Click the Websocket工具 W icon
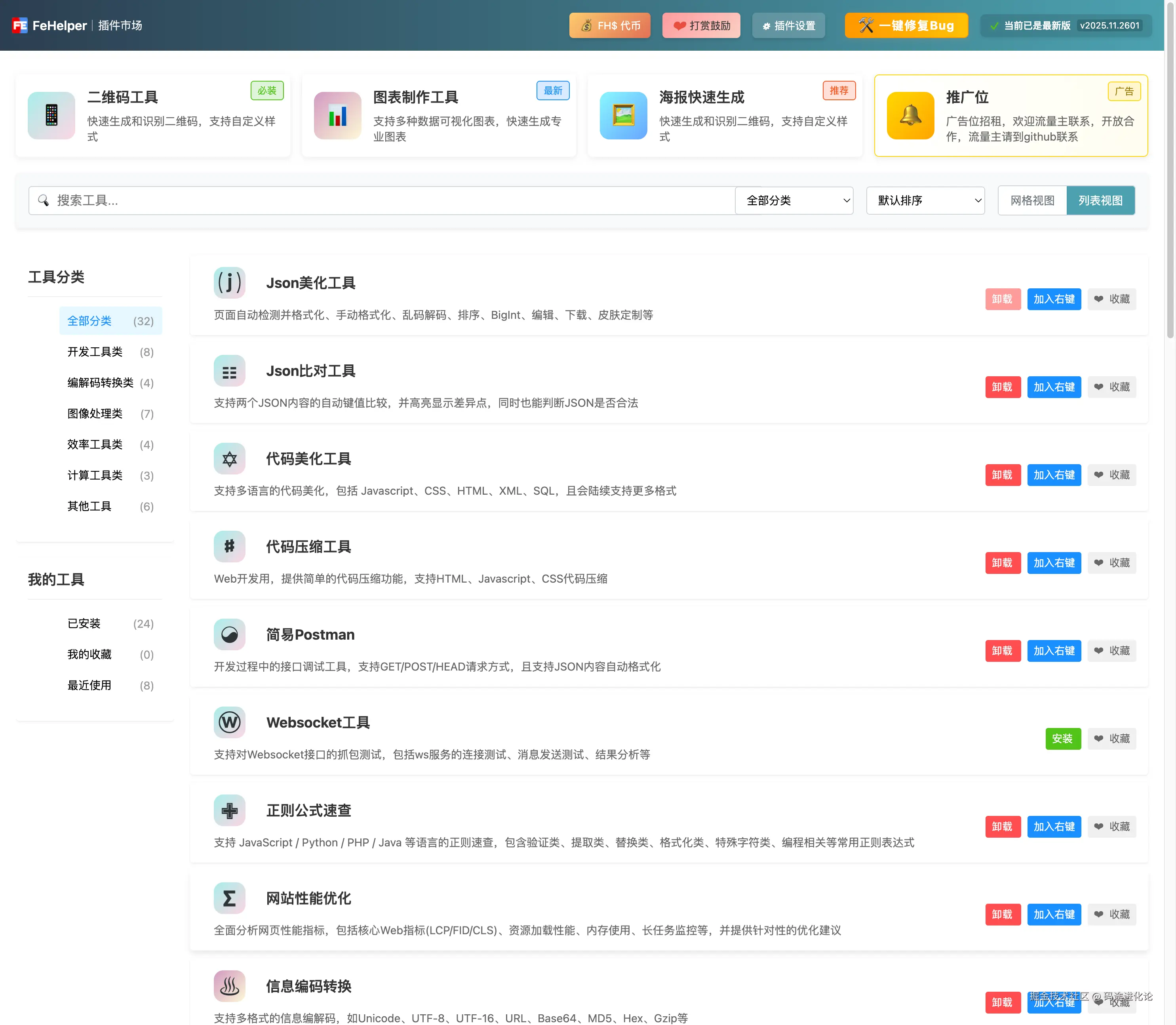Screen dimensions: 1176x1025 point(229,722)
